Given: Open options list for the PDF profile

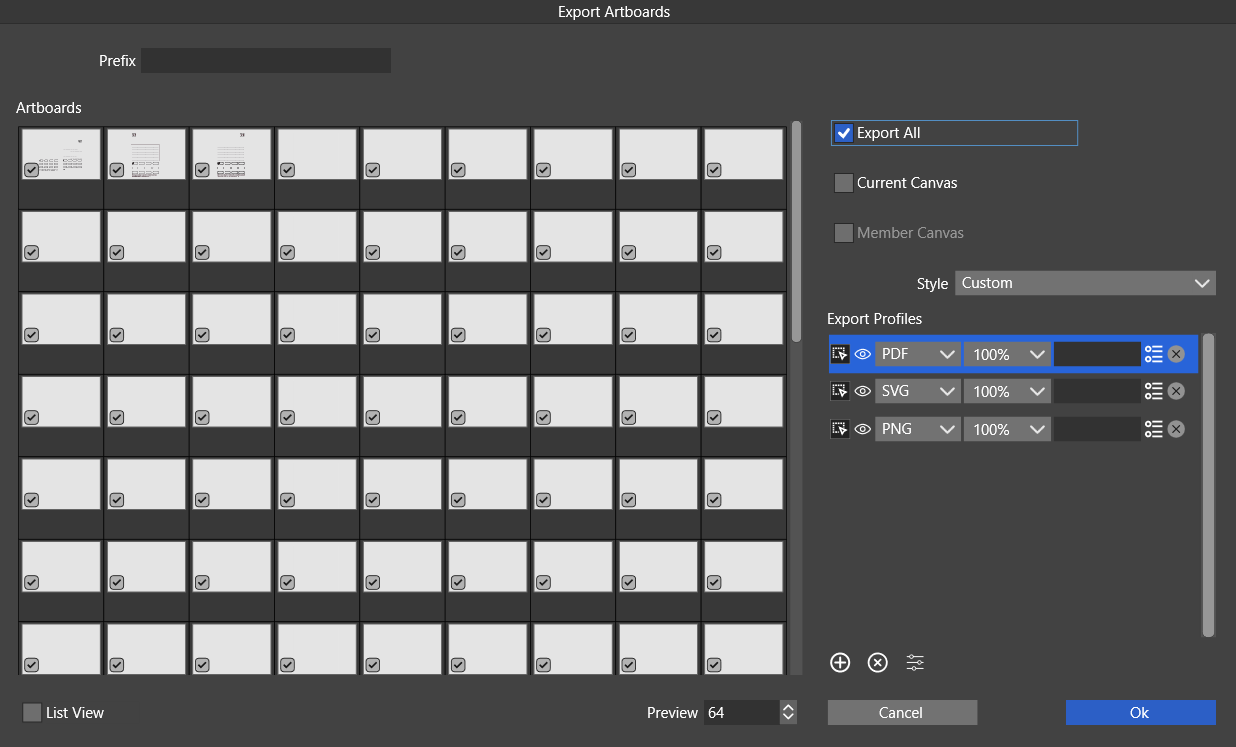Looking at the screenshot, I should click(x=1154, y=354).
